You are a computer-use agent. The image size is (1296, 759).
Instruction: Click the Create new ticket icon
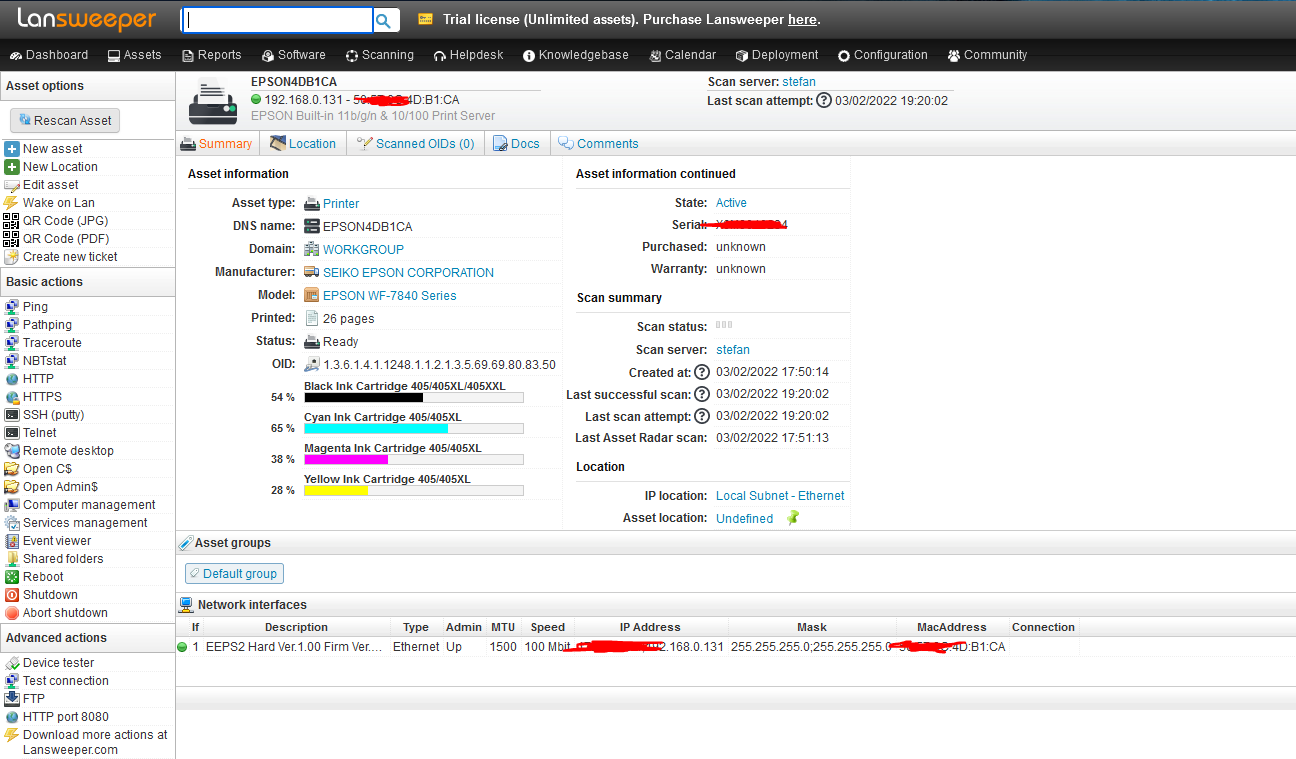pyautogui.click(x=12, y=257)
